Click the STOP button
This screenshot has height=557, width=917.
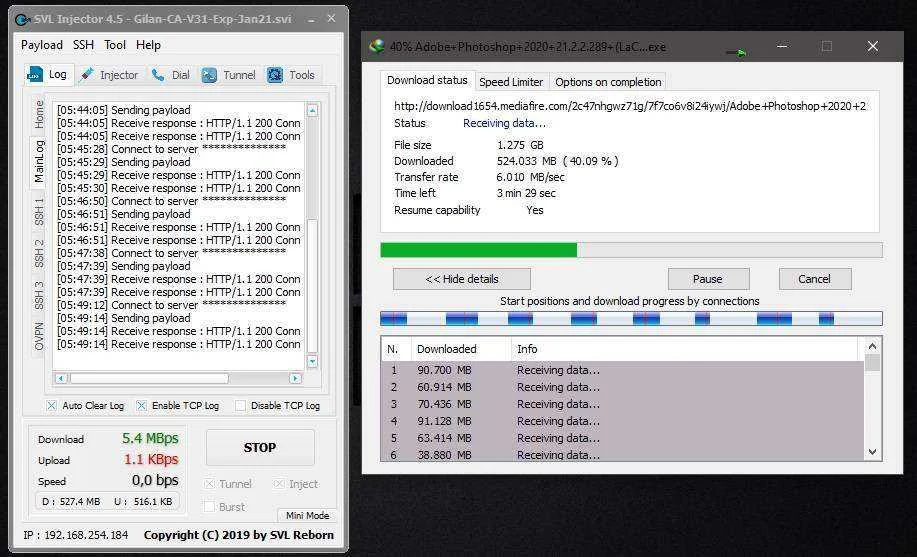click(260, 448)
